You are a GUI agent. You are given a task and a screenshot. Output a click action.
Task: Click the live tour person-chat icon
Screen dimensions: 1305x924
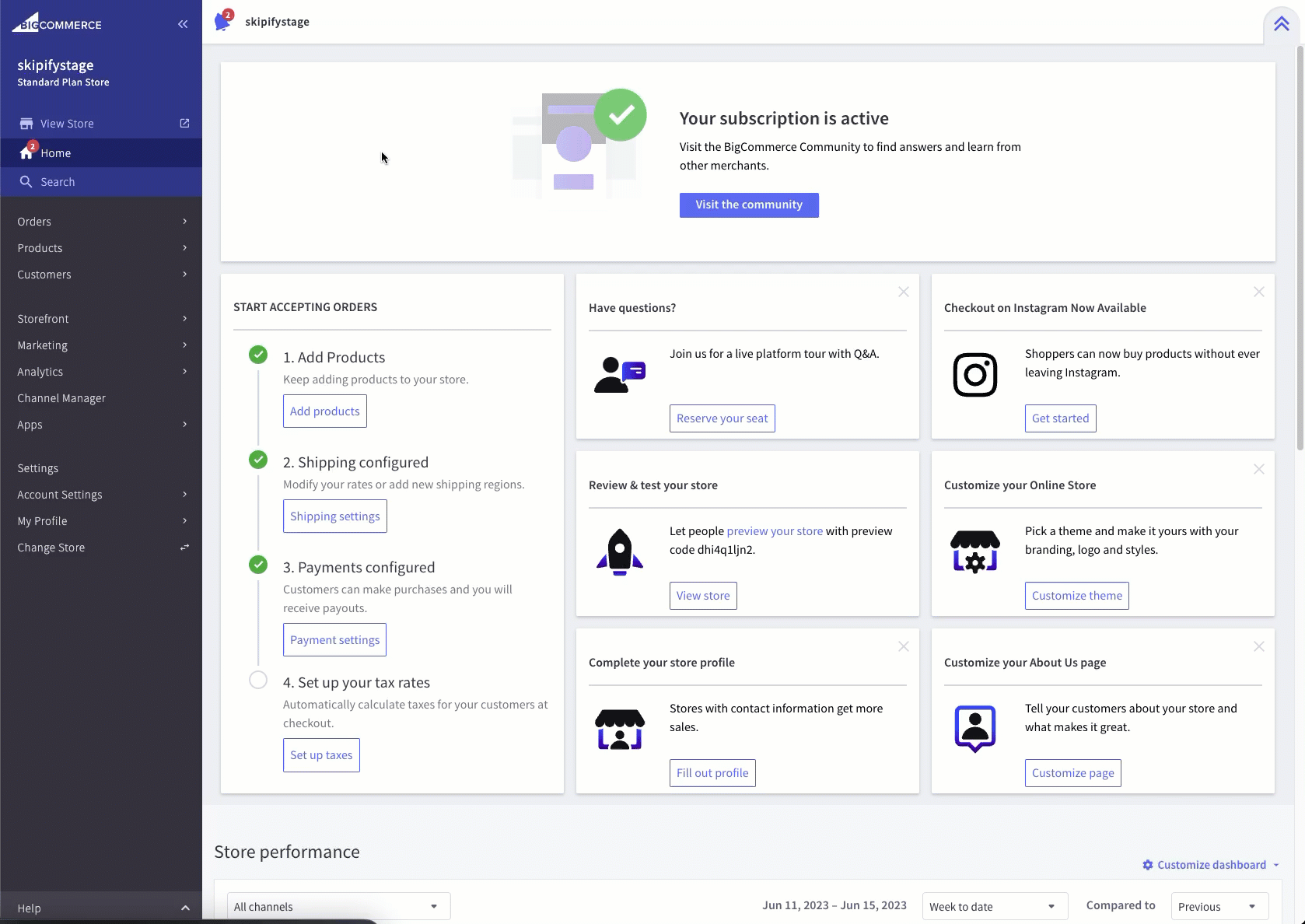620,375
